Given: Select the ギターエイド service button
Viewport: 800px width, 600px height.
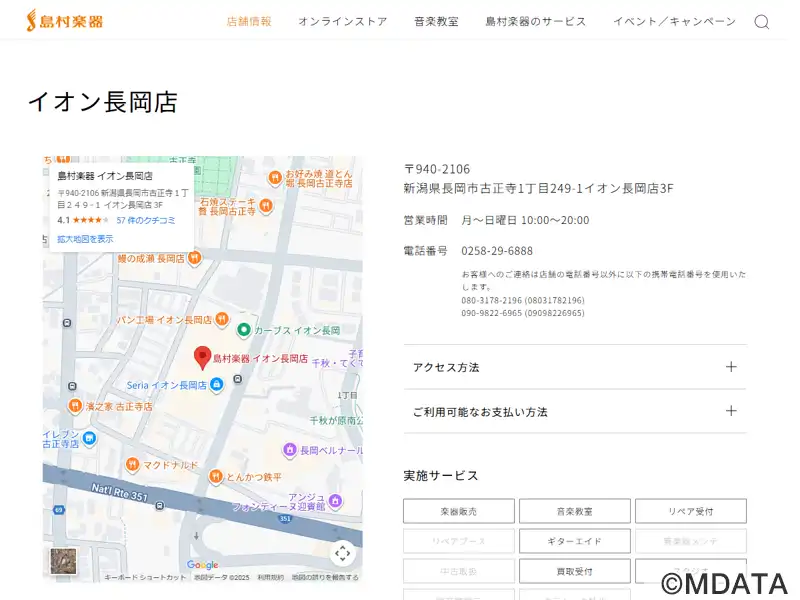Looking at the screenshot, I should pyautogui.click(x=575, y=541).
